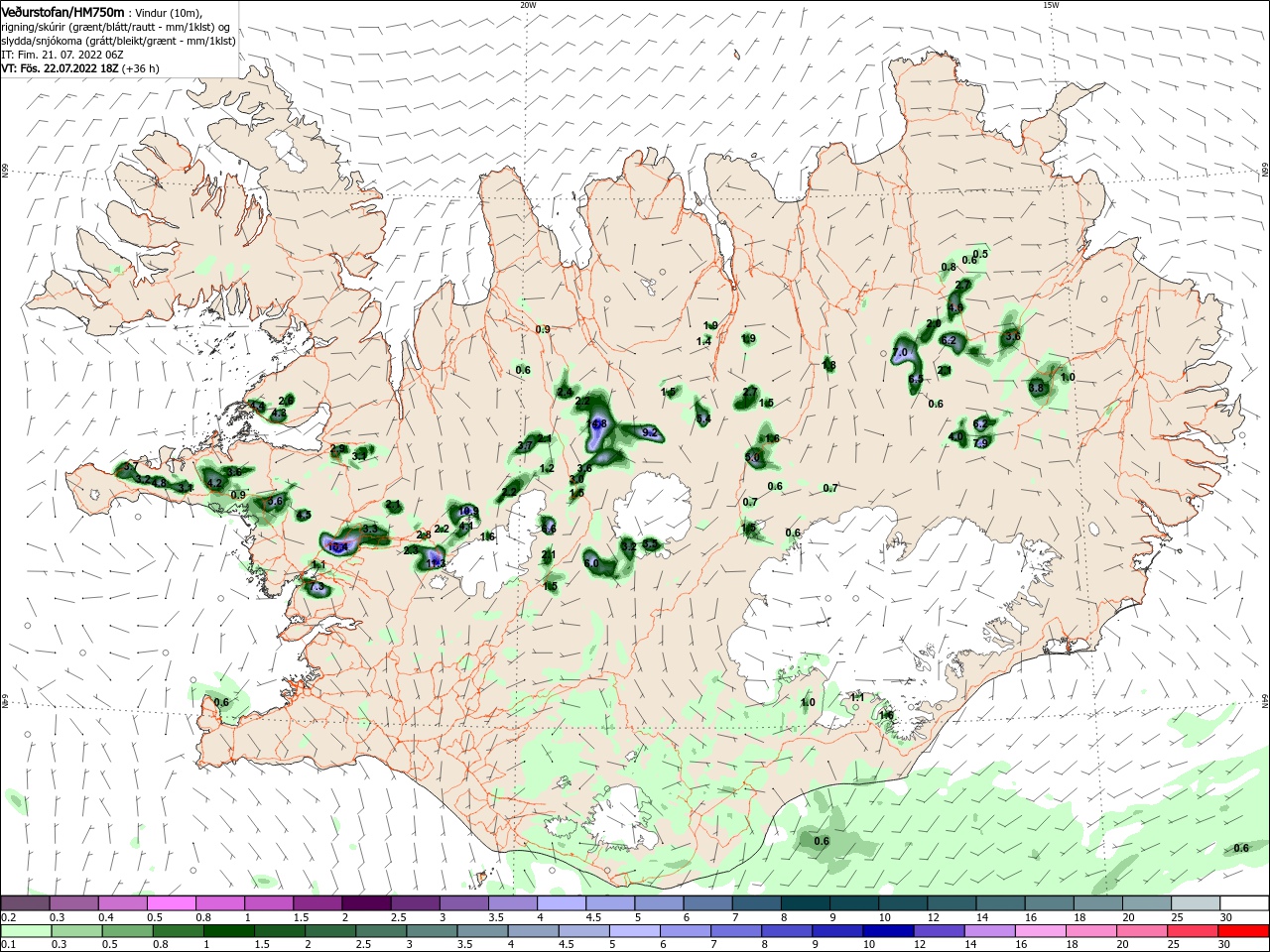This screenshot has width=1270, height=952.
Task: Click the 0.5 precipitation value
Action: point(981,255)
